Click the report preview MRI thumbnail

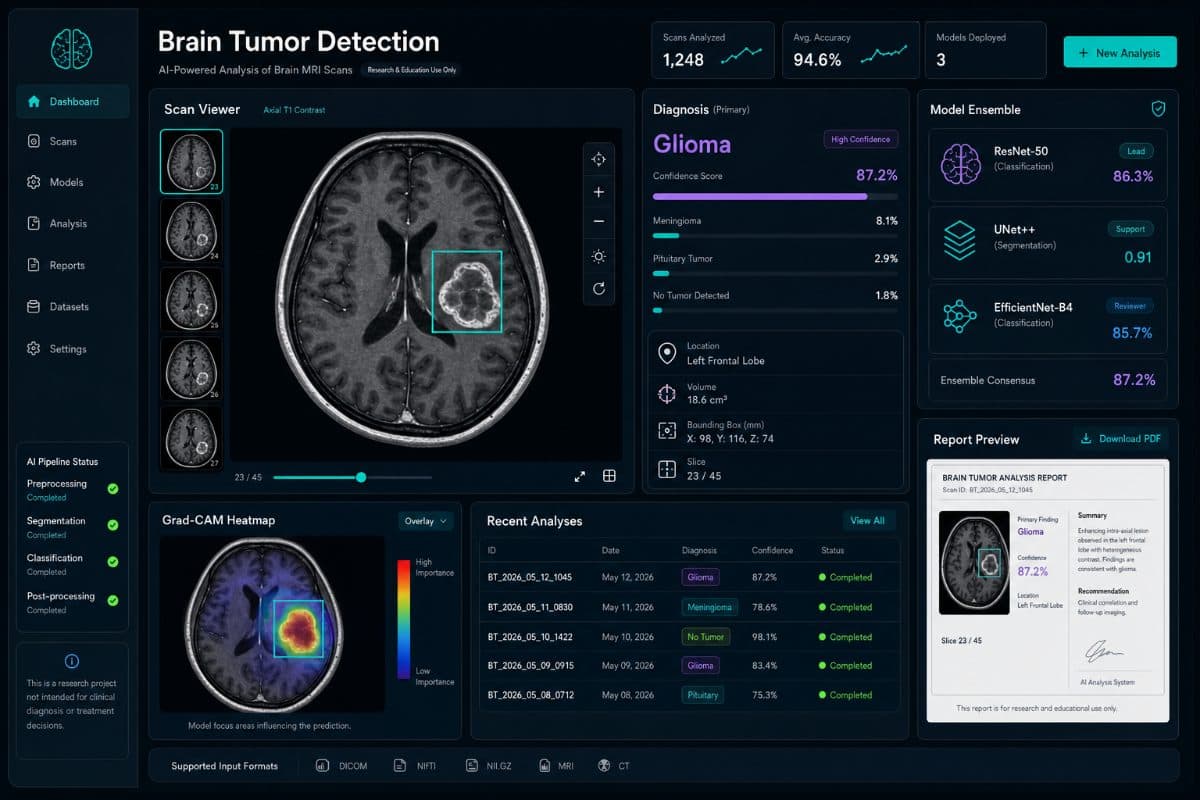point(974,562)
